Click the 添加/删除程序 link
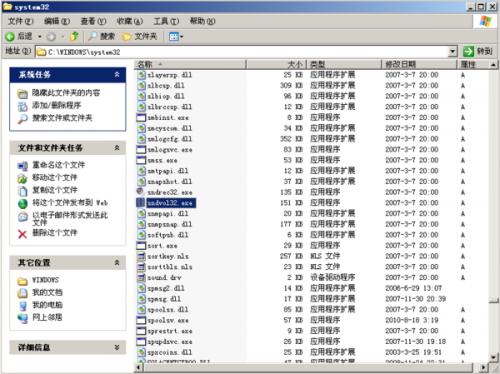 pyautogui.click(x=56, y=105)
